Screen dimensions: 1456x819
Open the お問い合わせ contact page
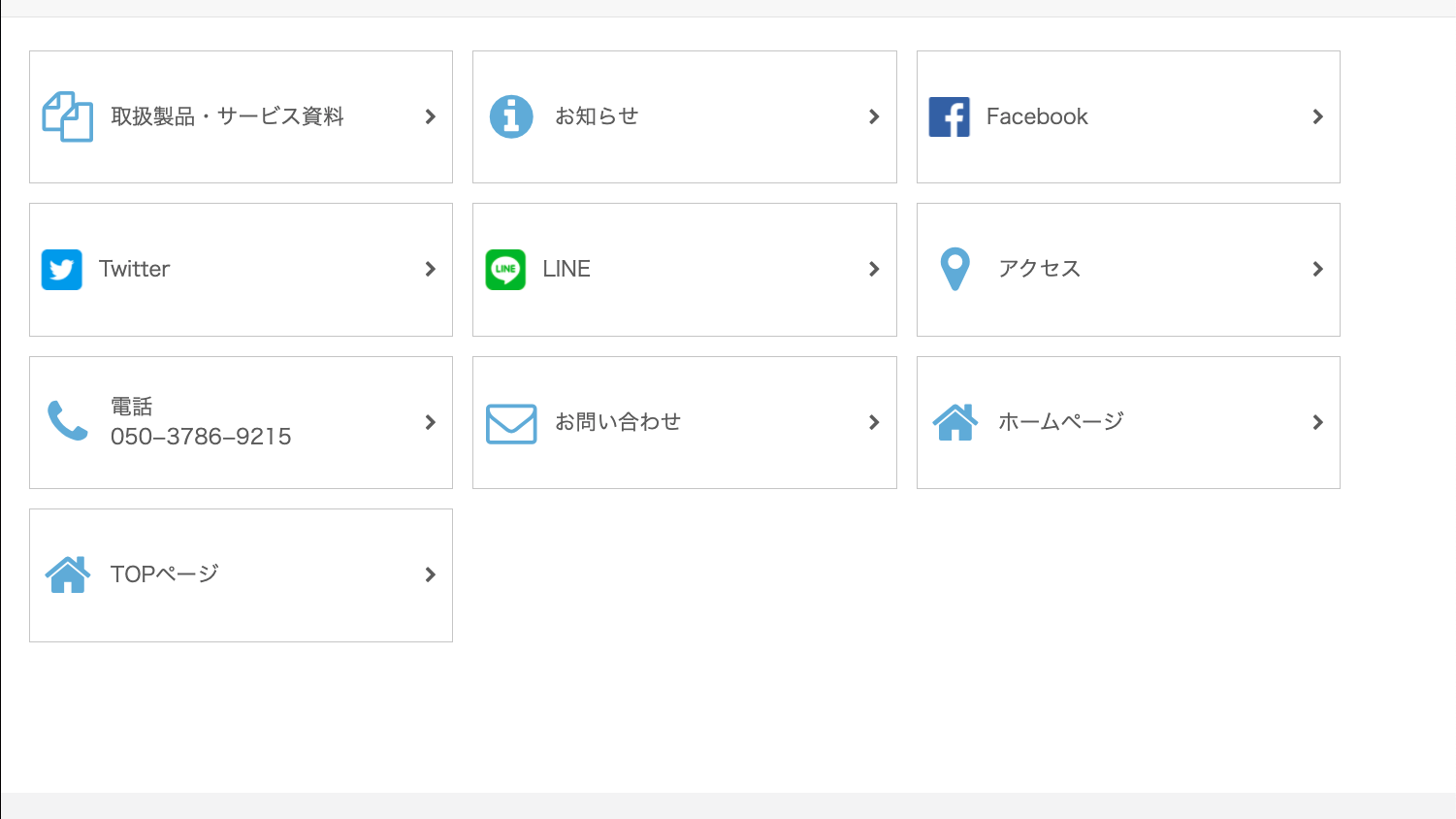[684, 422]
